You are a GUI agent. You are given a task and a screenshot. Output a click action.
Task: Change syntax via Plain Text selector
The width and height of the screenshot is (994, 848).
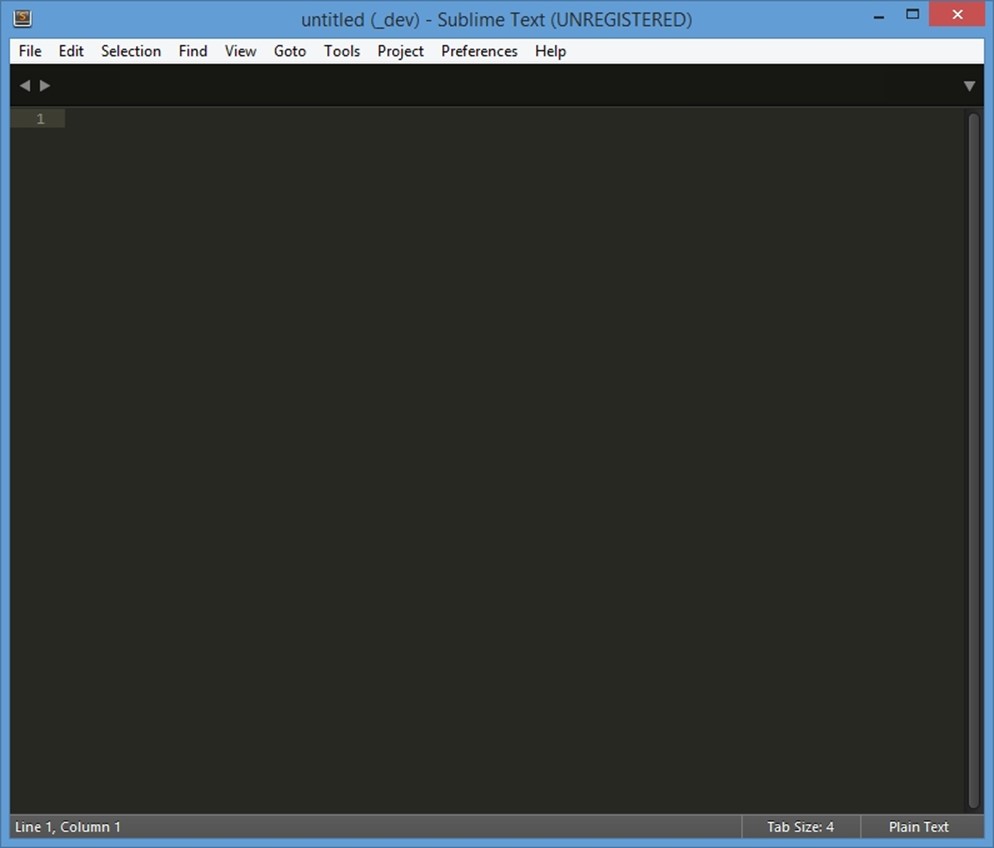[x=918, y=827]
